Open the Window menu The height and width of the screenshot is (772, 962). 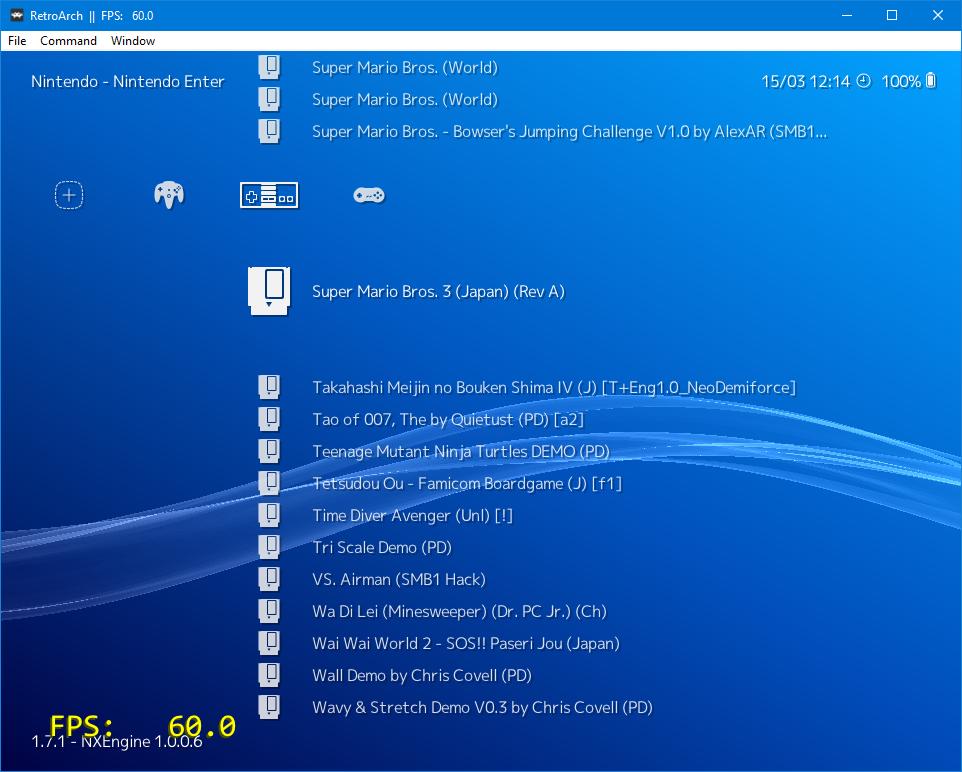(x=132, y=41)
